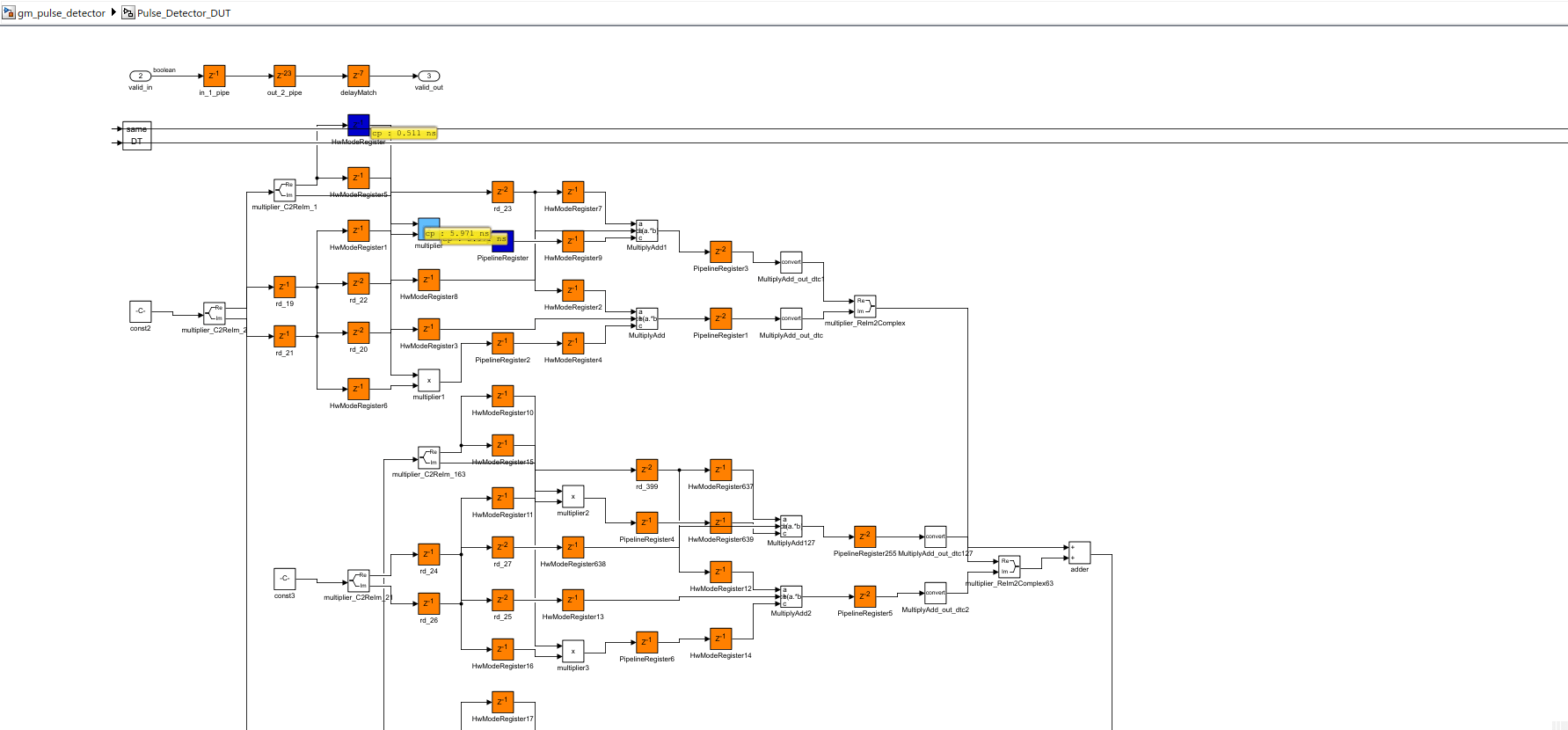Select the delayMatch delay block
This screenshot has height=730, width=1568.
pos(358,76)
